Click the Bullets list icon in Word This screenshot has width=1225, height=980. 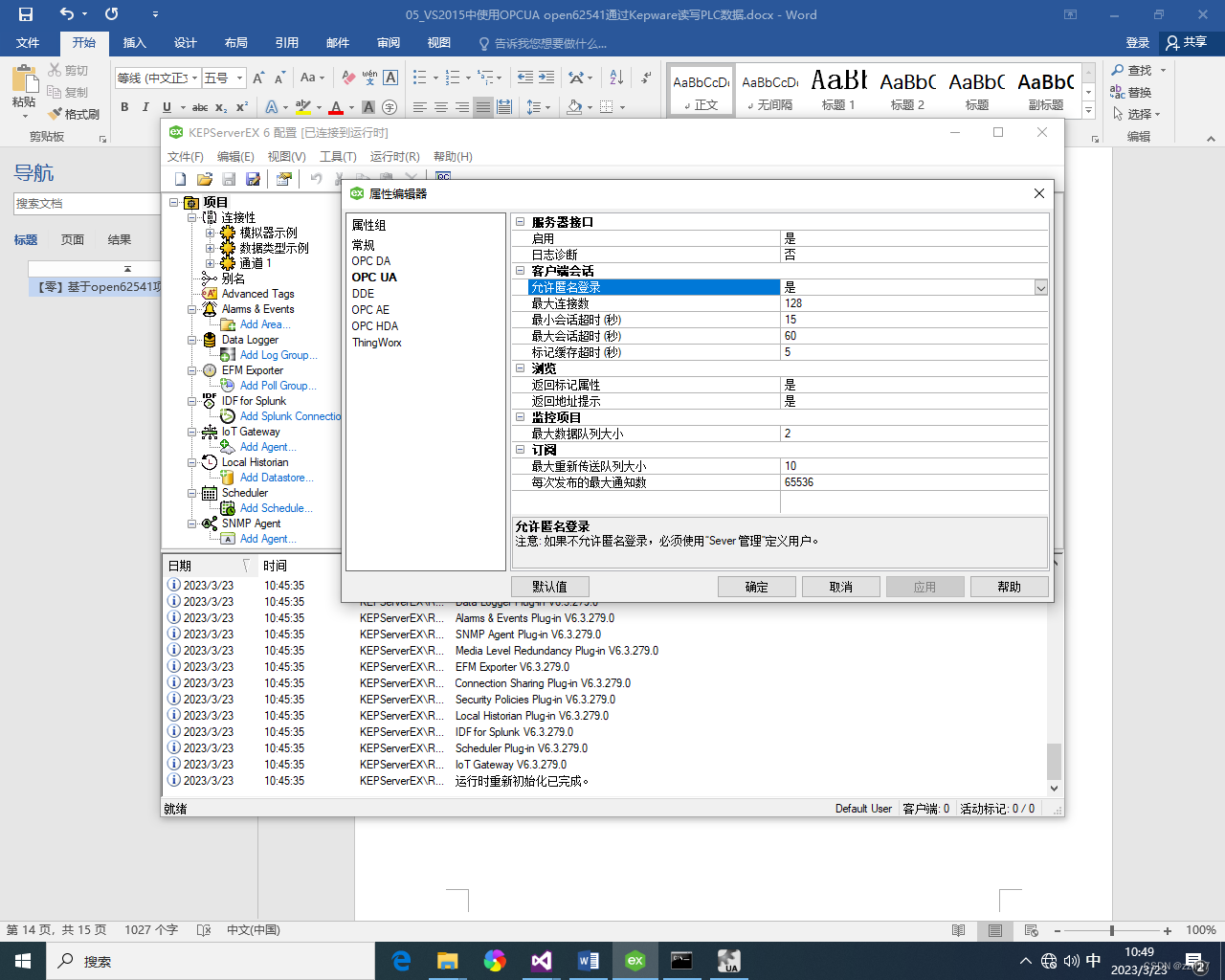[x=419, y=78]
